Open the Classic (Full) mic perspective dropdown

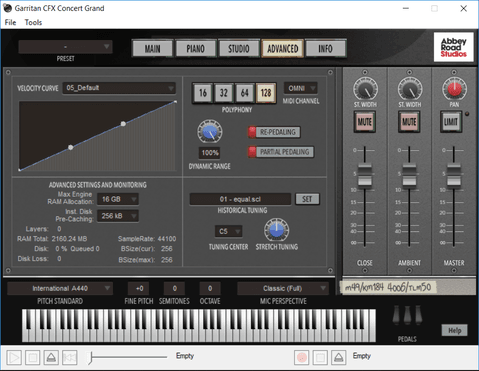click(x=283, y=288)
